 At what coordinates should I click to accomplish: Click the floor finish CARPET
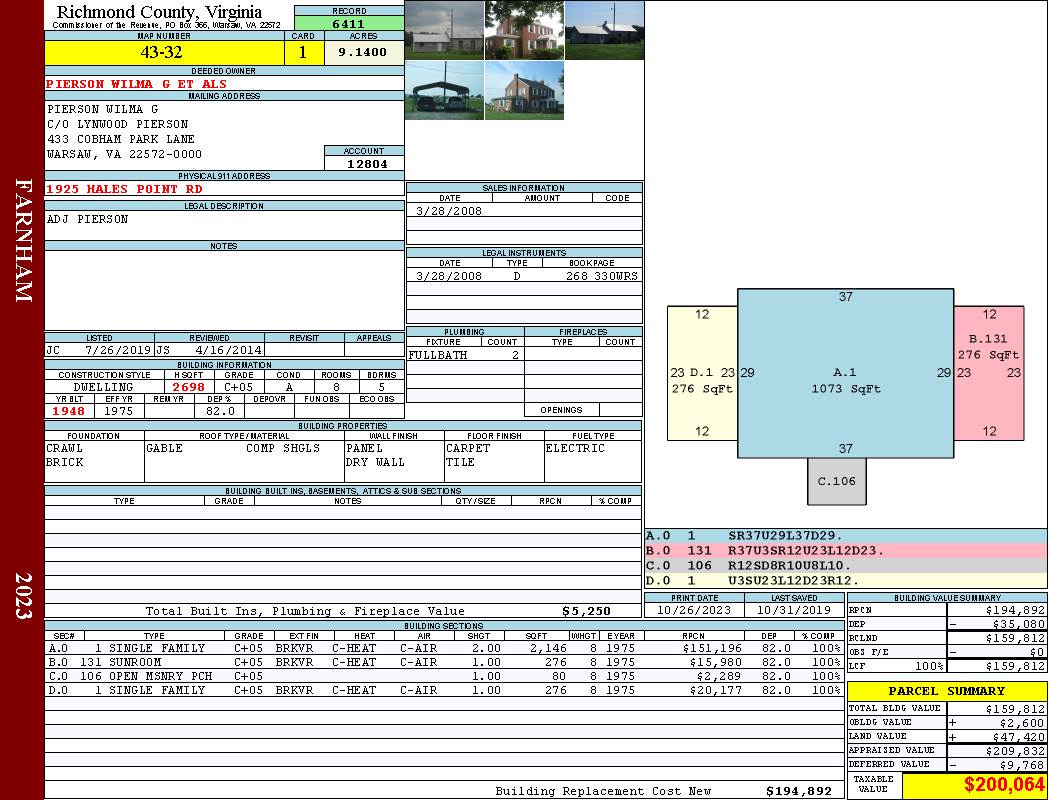tap(467, 448)
